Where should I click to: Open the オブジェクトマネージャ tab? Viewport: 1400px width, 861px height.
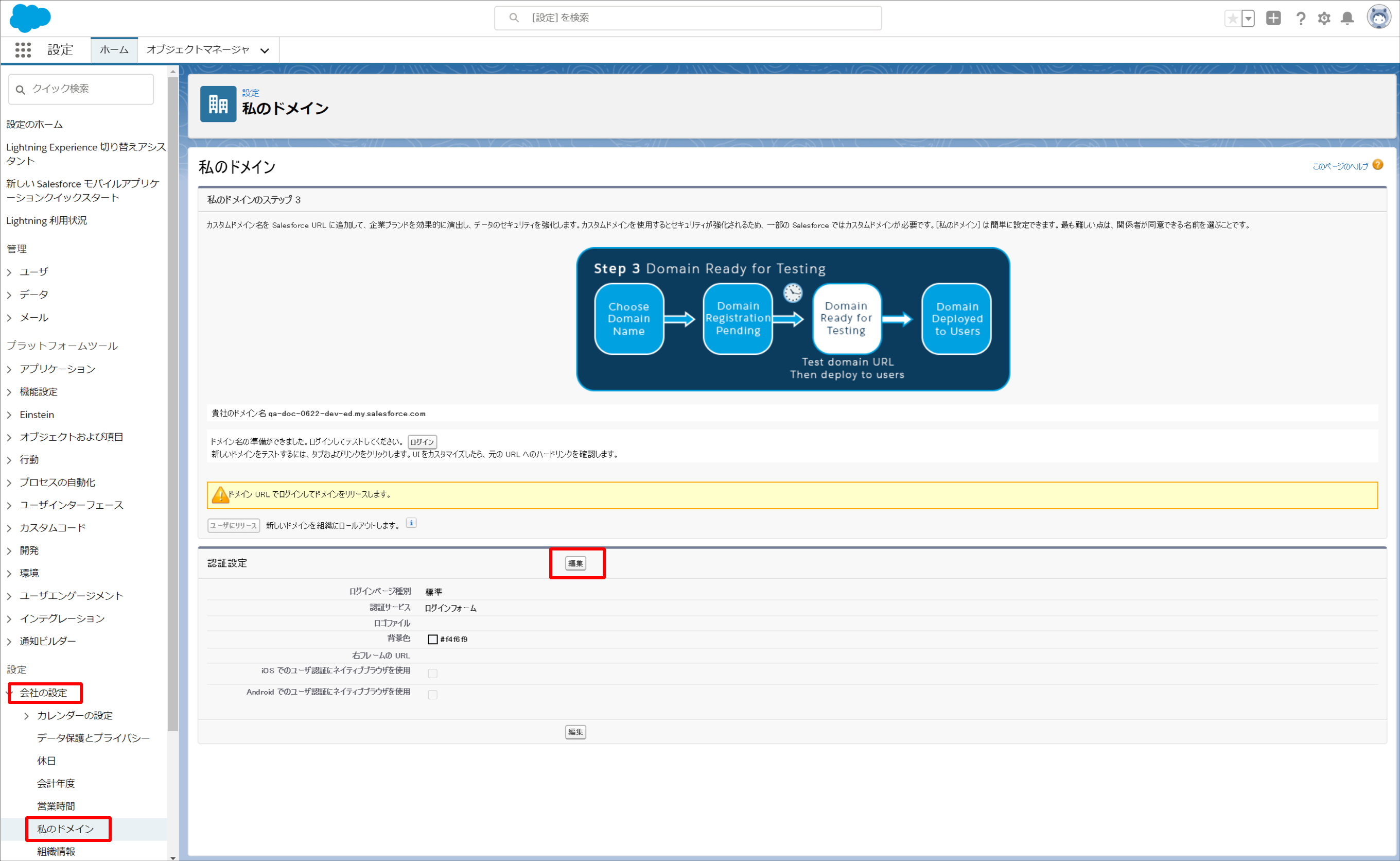198,50
